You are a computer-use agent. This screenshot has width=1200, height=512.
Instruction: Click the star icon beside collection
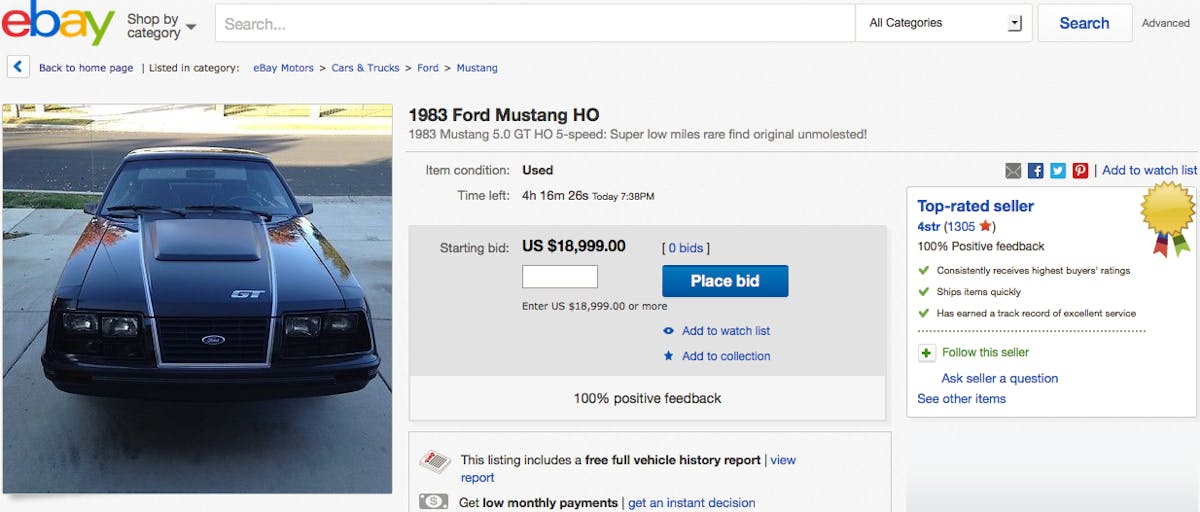pos(669,356)
